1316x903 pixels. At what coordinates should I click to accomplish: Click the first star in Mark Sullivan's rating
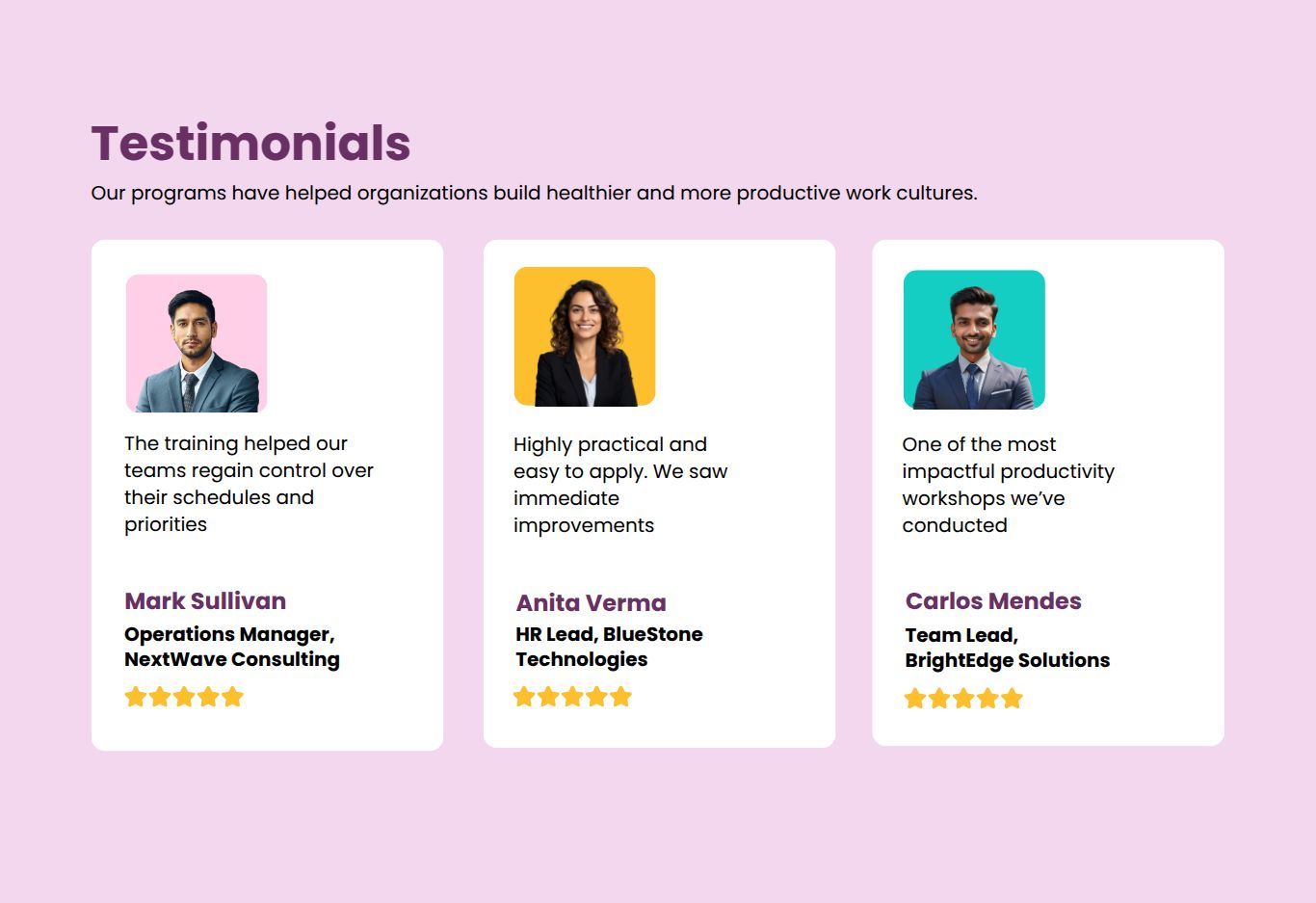[x=136, y=697]
